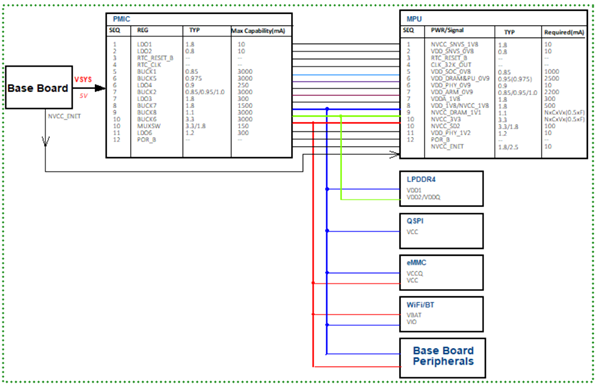Click the LPDDR4 block

(441, 189)
